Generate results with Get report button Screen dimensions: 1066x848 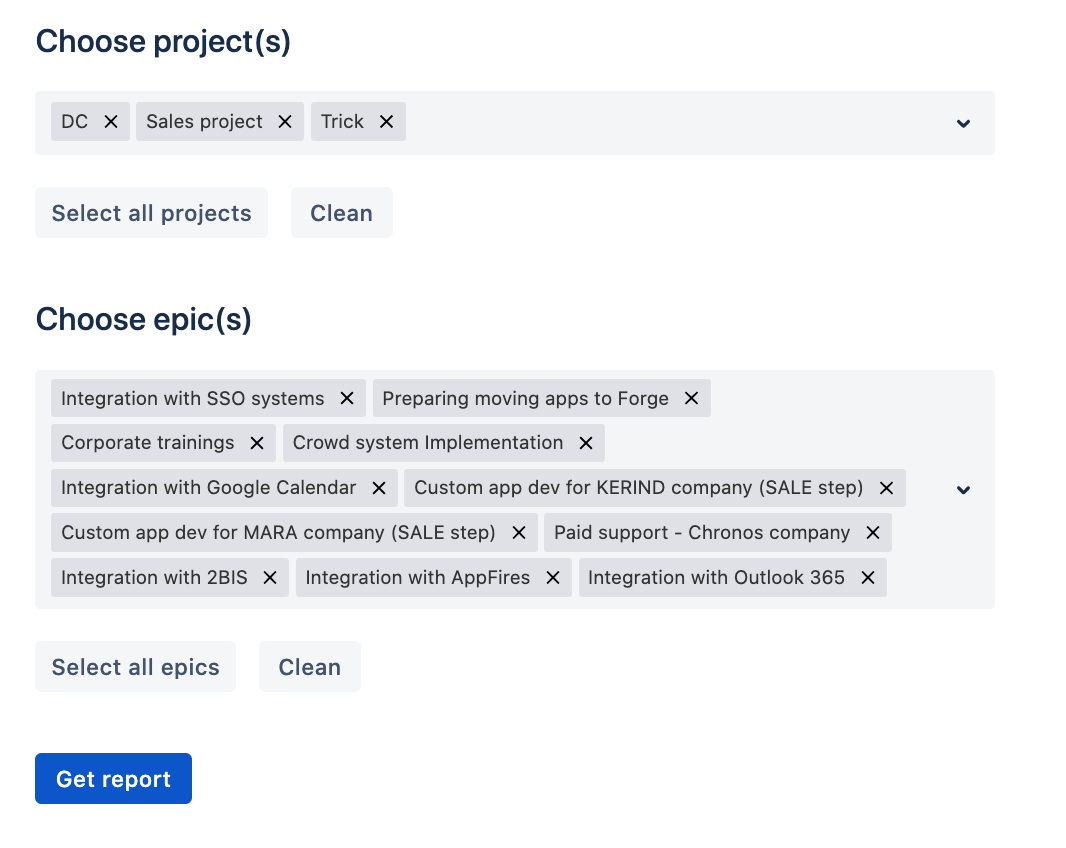click(x=113, y=779)
